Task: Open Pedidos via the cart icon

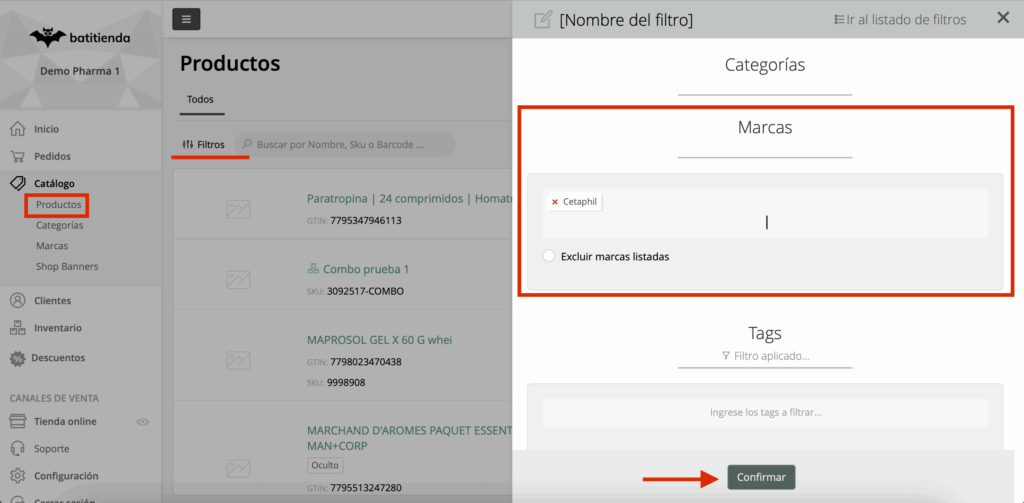Action: point(17,156)
